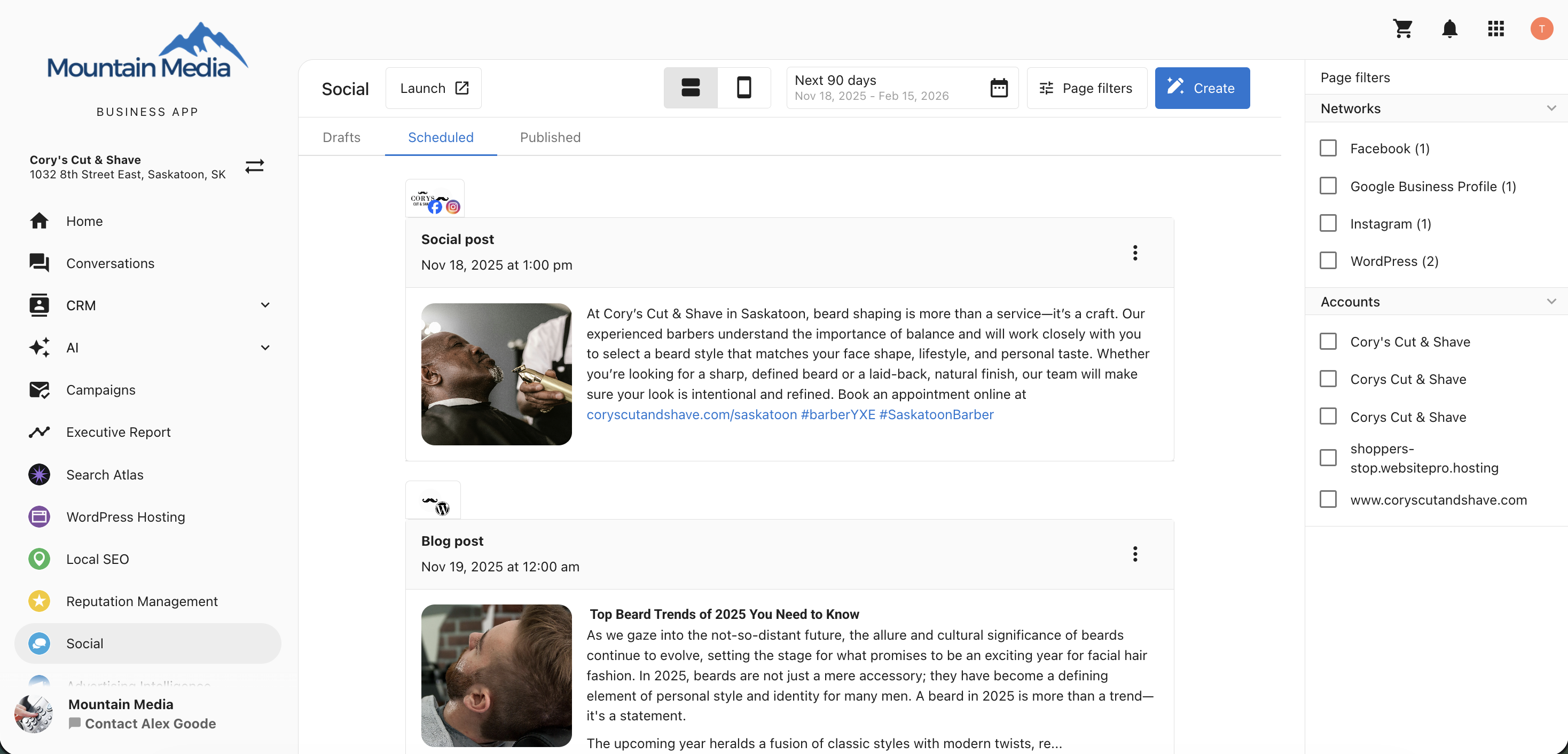Open the notifications bell
1568x754 pixels.
coord(1450,29)
